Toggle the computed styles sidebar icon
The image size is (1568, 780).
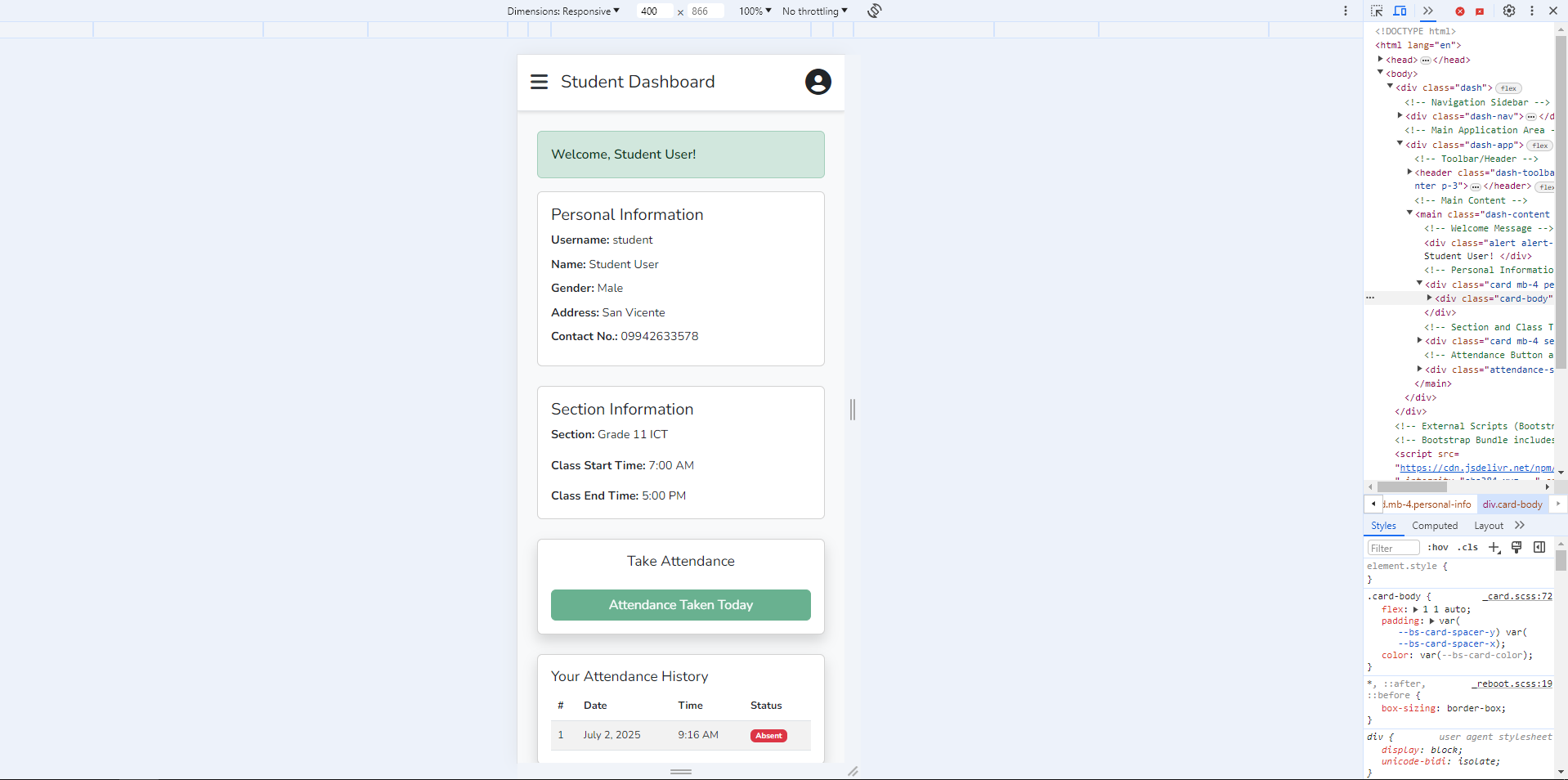click(1539, 548)
